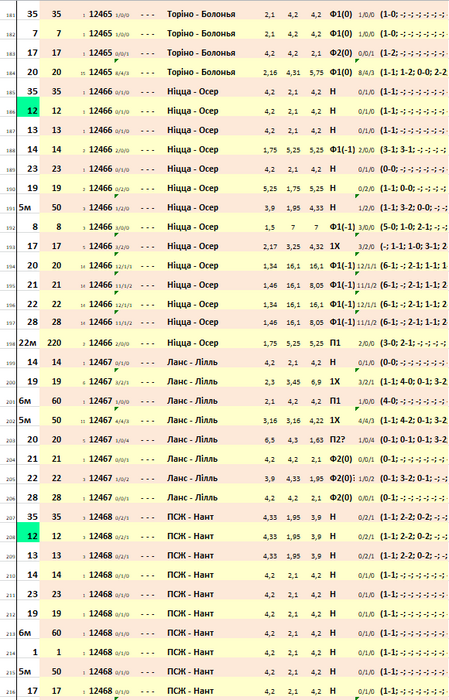
Task: Click "Торіно - Болонья" in row 181
Action: (x=201, y=14)
